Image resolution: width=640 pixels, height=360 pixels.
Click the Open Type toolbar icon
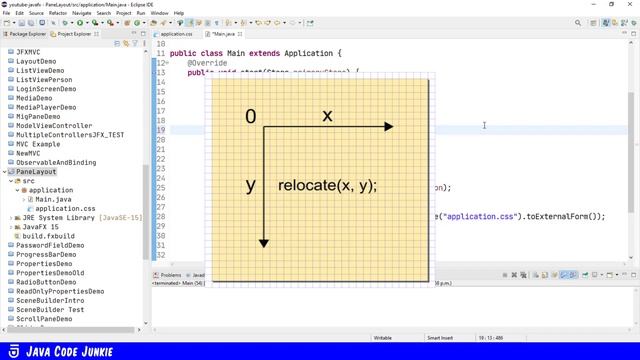pyautogui.click(x=153, y=23)
